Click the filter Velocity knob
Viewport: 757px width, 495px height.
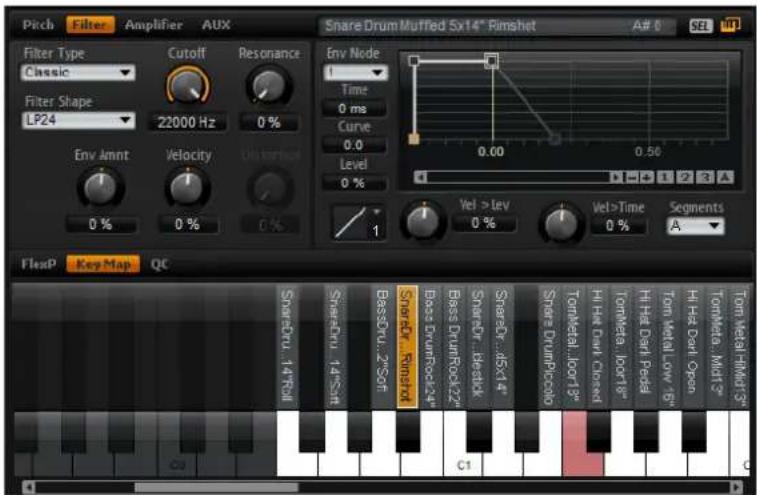click(x=187, y=187)
